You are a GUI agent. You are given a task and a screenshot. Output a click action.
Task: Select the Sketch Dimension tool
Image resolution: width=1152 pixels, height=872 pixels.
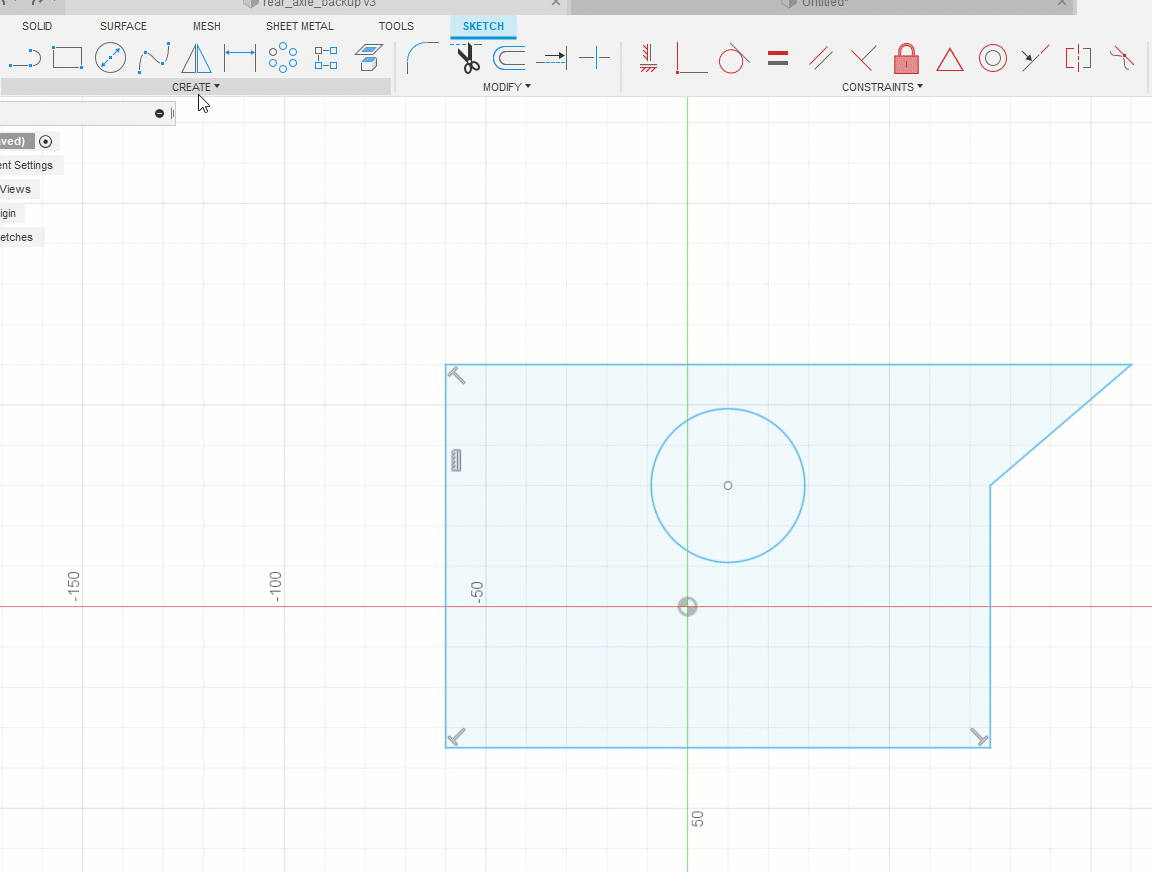[240, 58]
